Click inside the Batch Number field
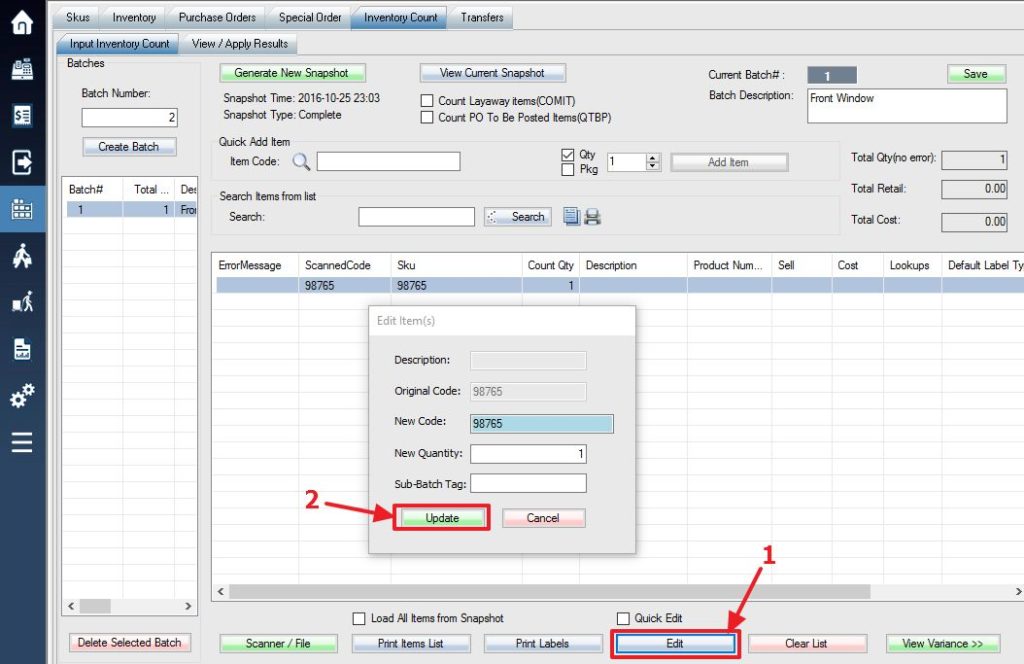Viewport: 1024px width, 664px height. [x=130, y=118]
